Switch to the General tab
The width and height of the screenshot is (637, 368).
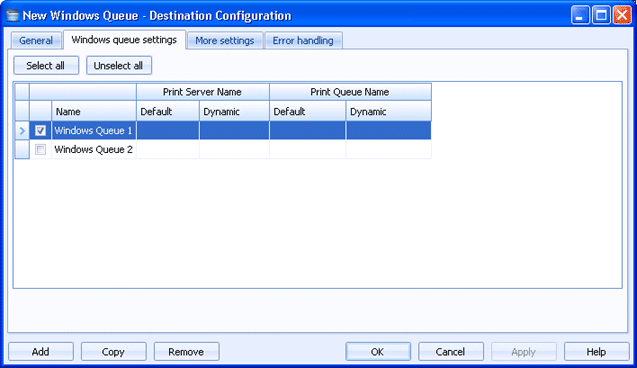pos(36,41)
